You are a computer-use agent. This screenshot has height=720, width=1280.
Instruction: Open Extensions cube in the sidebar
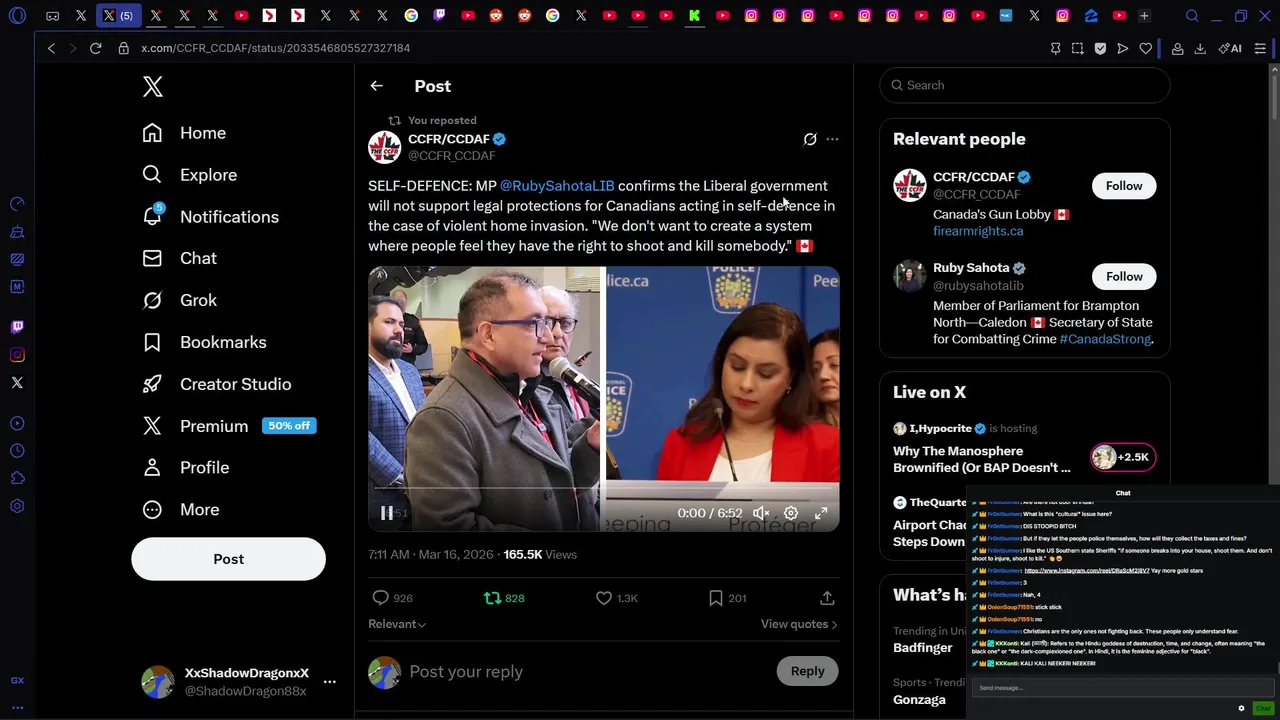[17, 479]
